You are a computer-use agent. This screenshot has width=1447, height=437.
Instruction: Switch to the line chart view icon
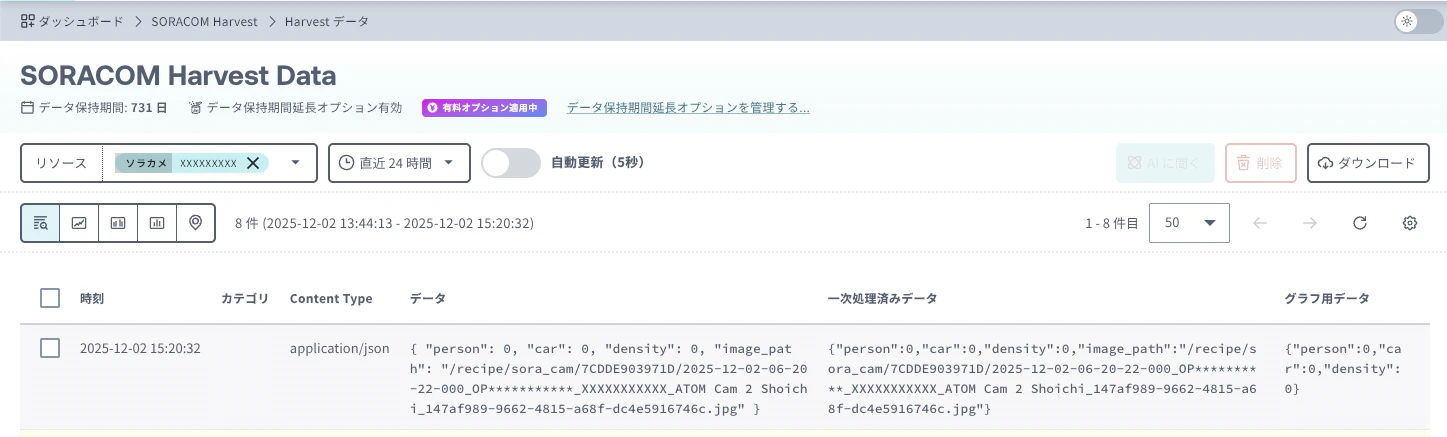click(x=79, y=223)
